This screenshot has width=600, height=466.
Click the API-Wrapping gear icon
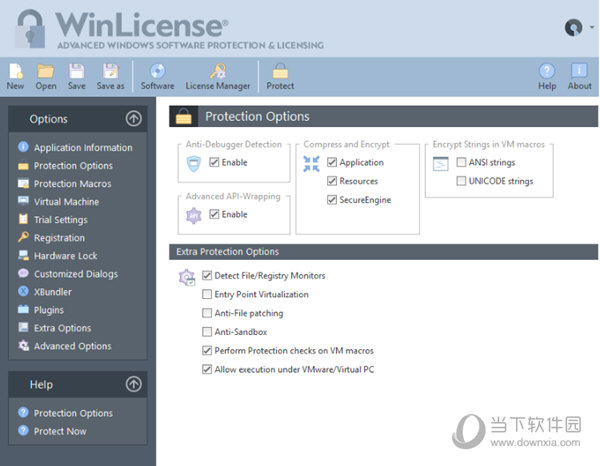point(194,216)
